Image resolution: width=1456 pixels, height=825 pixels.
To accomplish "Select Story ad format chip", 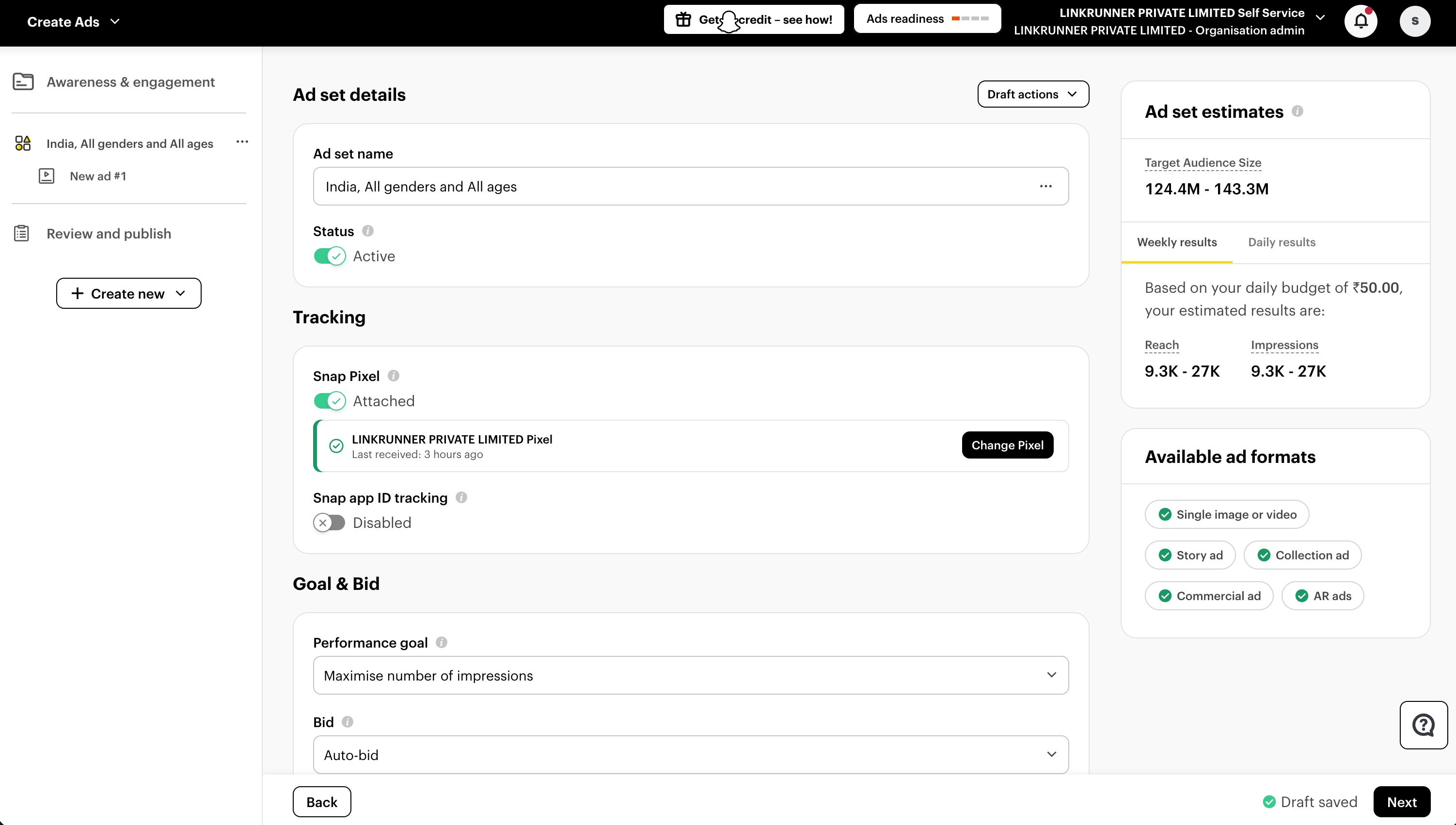I will coord(1190,555).
